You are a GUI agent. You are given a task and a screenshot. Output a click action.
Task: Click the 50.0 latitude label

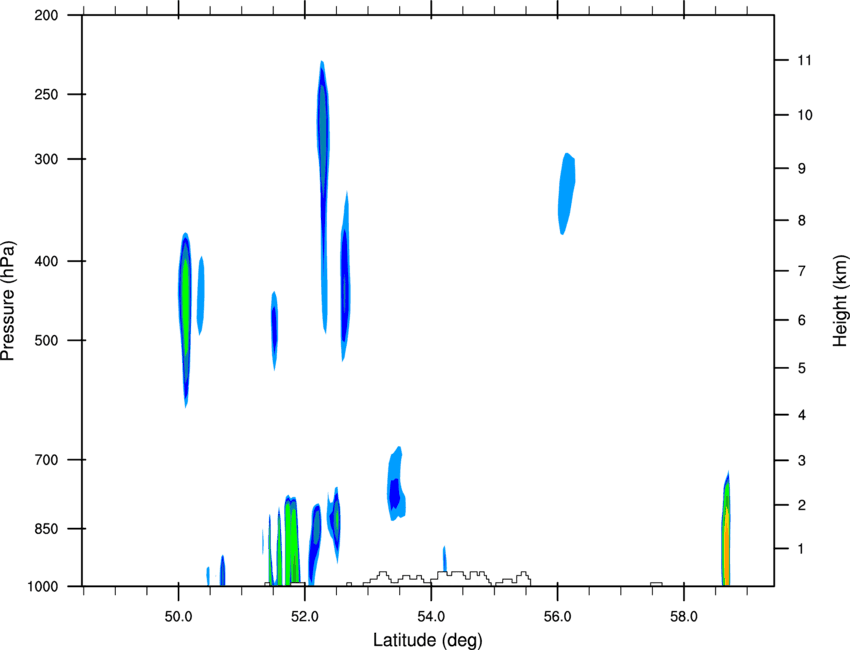point(178,617)
